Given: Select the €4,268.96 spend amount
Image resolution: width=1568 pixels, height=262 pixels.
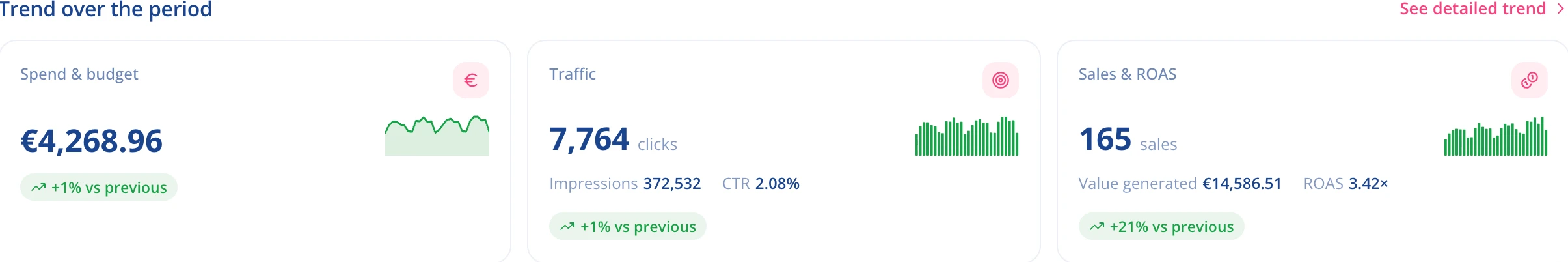Looking at the screenshot, I should [92, 141].
